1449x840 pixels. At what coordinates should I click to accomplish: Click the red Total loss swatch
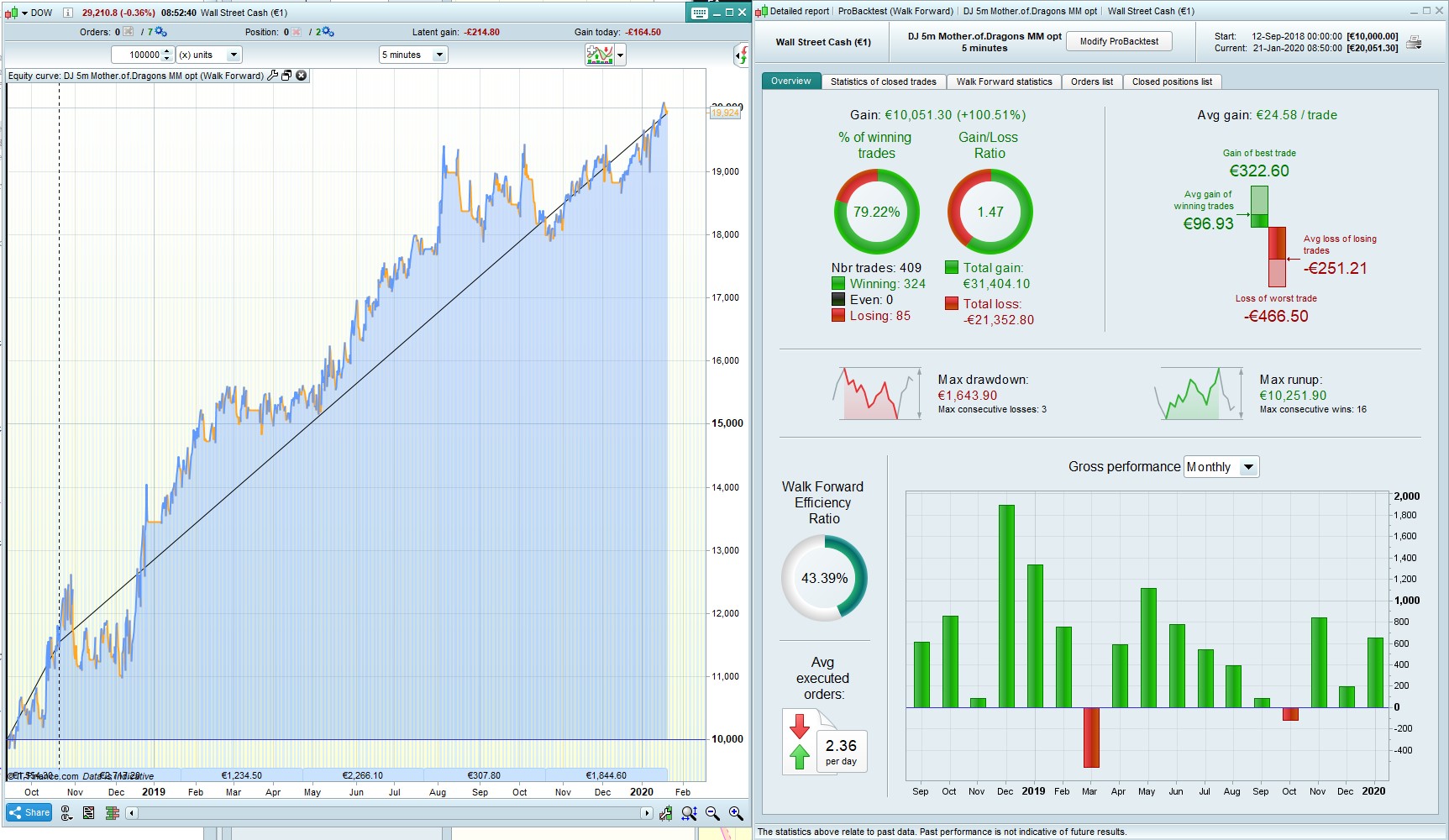[x=952, y=304]
